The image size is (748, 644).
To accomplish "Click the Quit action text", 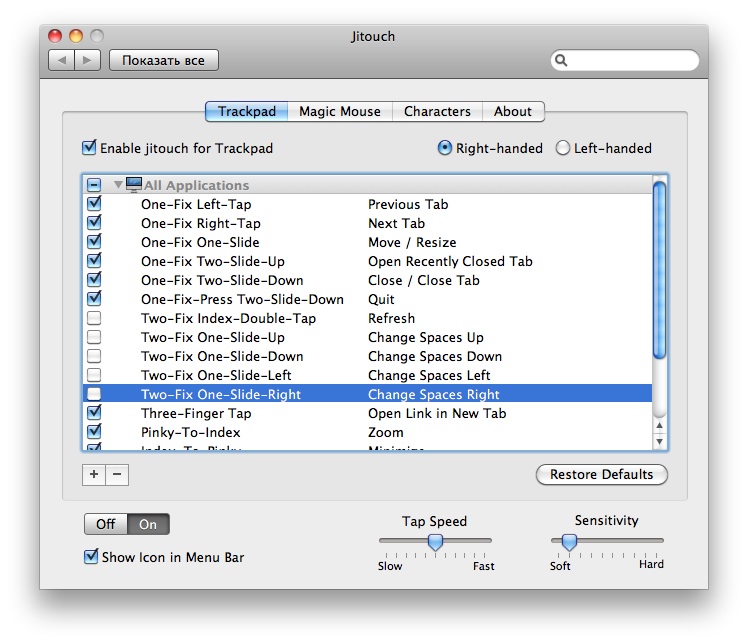I will [381, 300].
